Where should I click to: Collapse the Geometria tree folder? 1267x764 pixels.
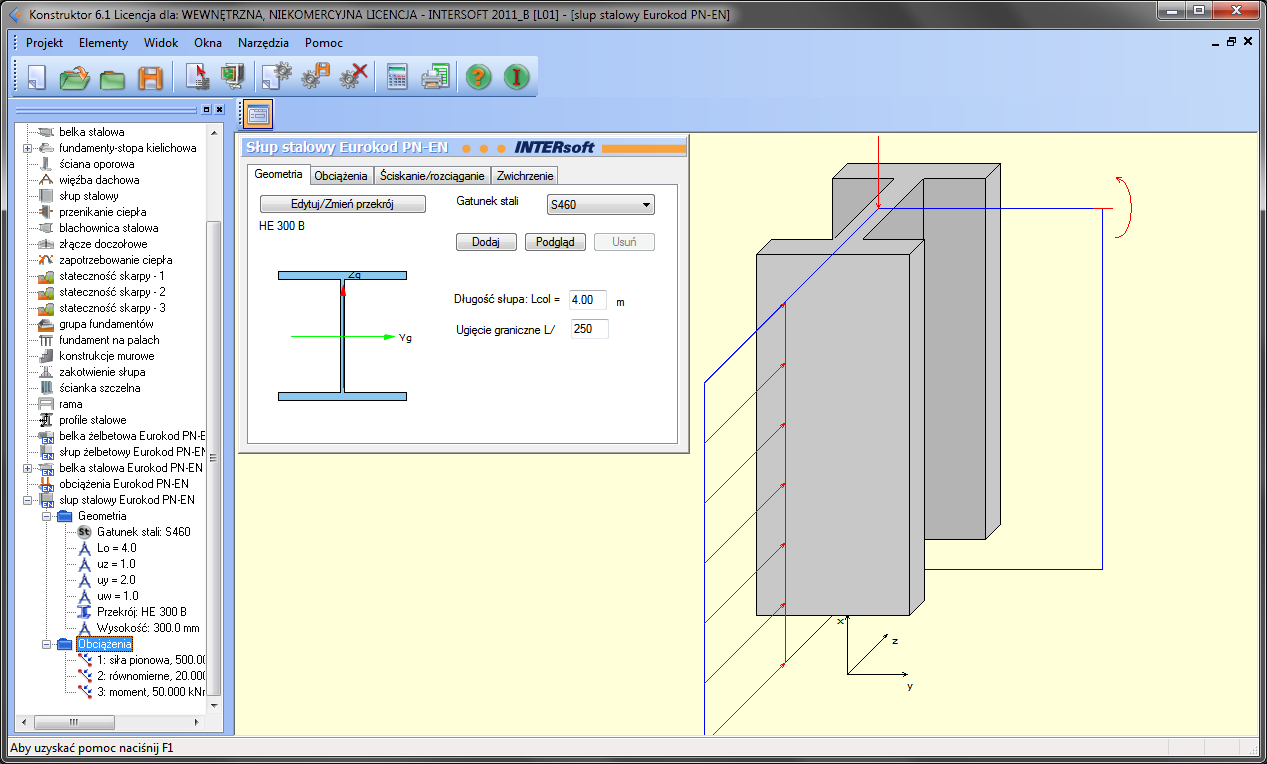[46, 516]
